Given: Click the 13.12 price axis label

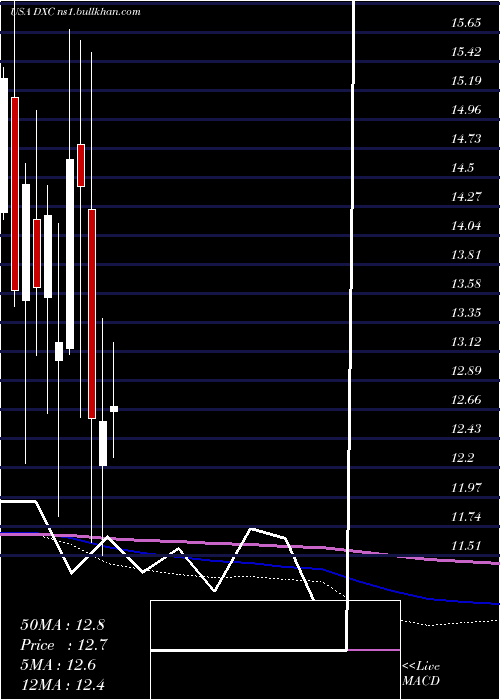Looking at the screenshot, I should click(x=466, y=342).
